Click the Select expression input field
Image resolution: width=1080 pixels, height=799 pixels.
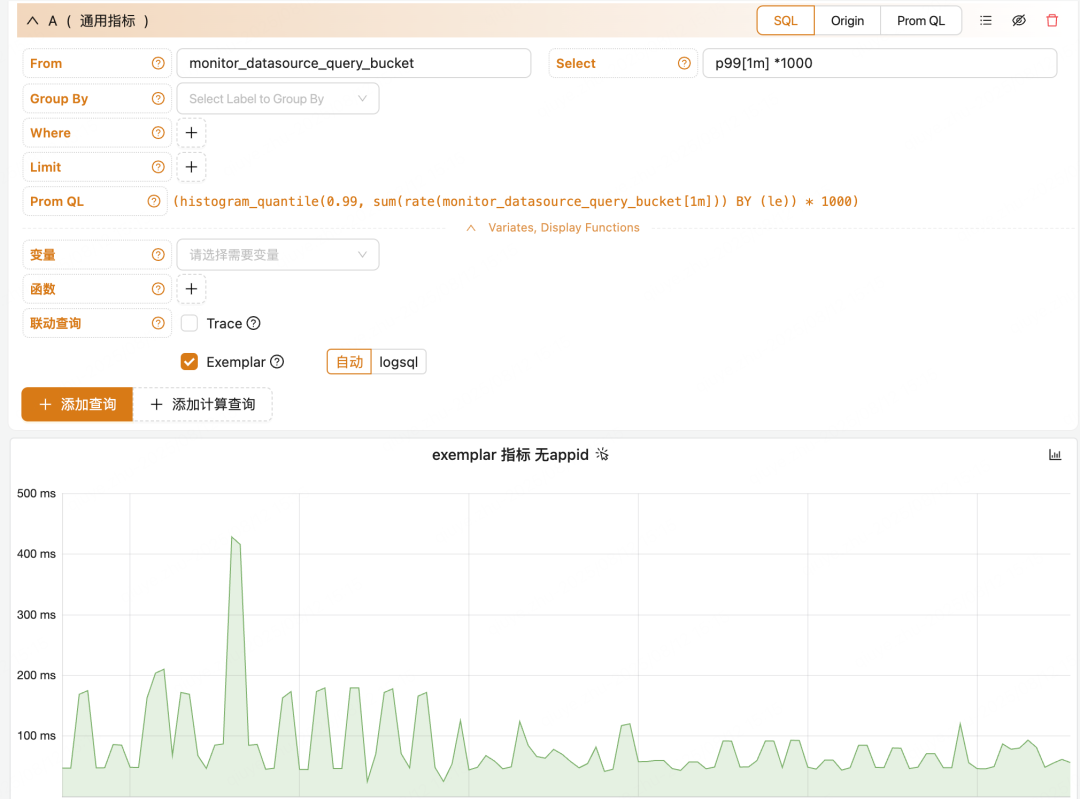tap(880, 63)
